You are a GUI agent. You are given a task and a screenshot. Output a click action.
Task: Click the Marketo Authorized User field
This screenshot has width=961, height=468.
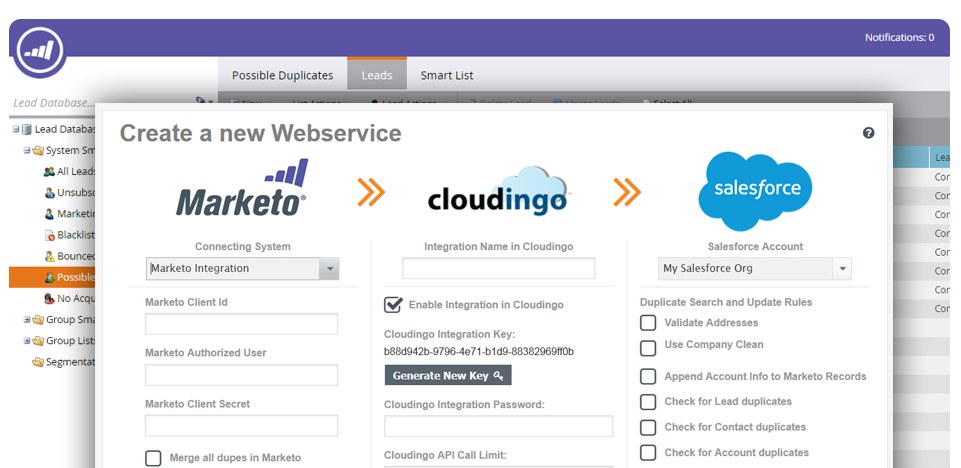pos(241,375)
